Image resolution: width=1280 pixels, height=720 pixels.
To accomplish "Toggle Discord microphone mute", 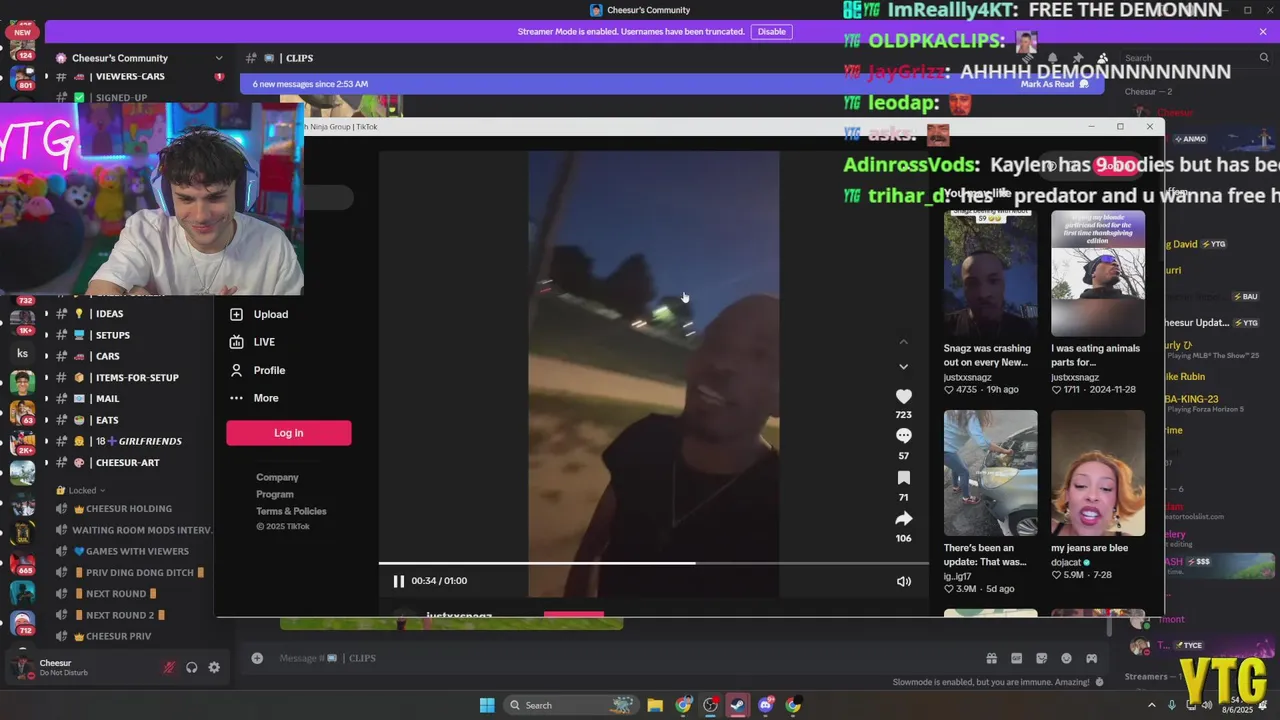I will click(x=168, y=667).
